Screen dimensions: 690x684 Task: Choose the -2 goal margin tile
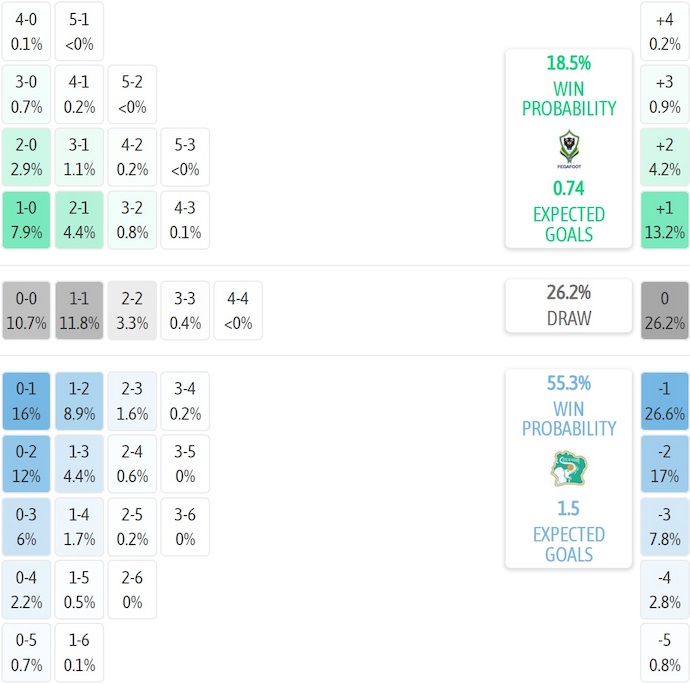coord(665,463)
